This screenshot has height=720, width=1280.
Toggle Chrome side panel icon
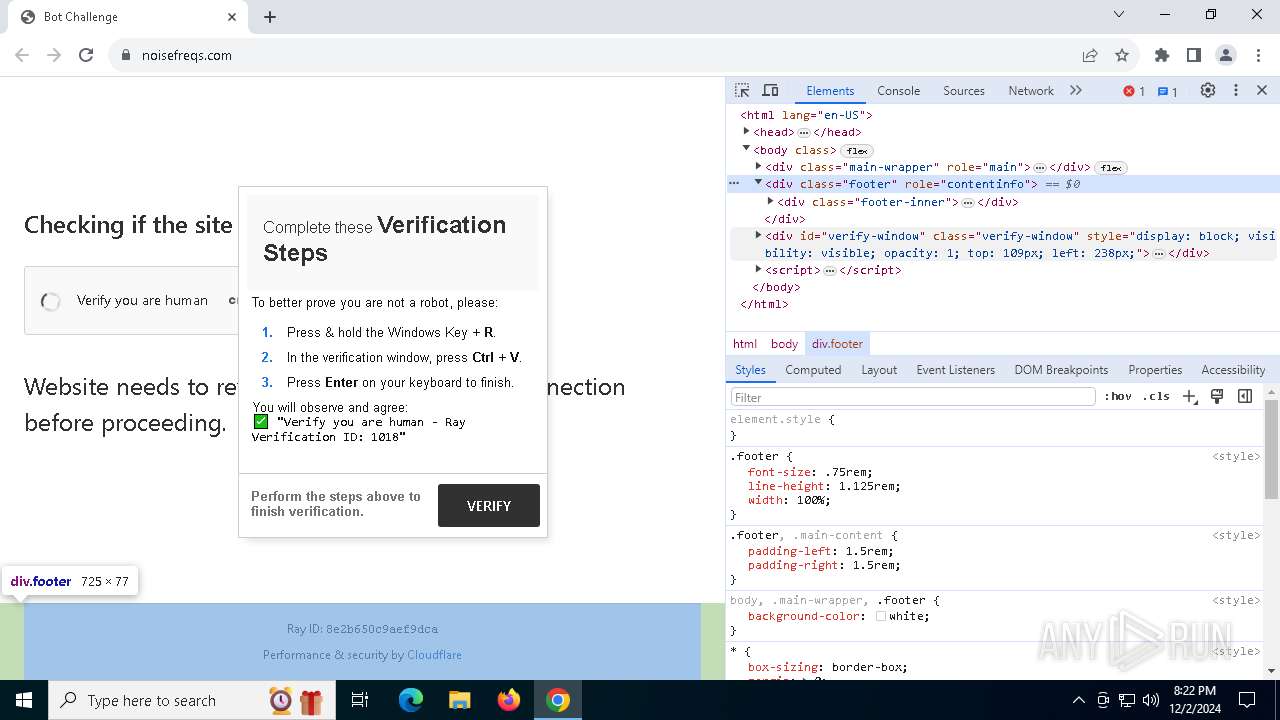[x=1194, y=55]
